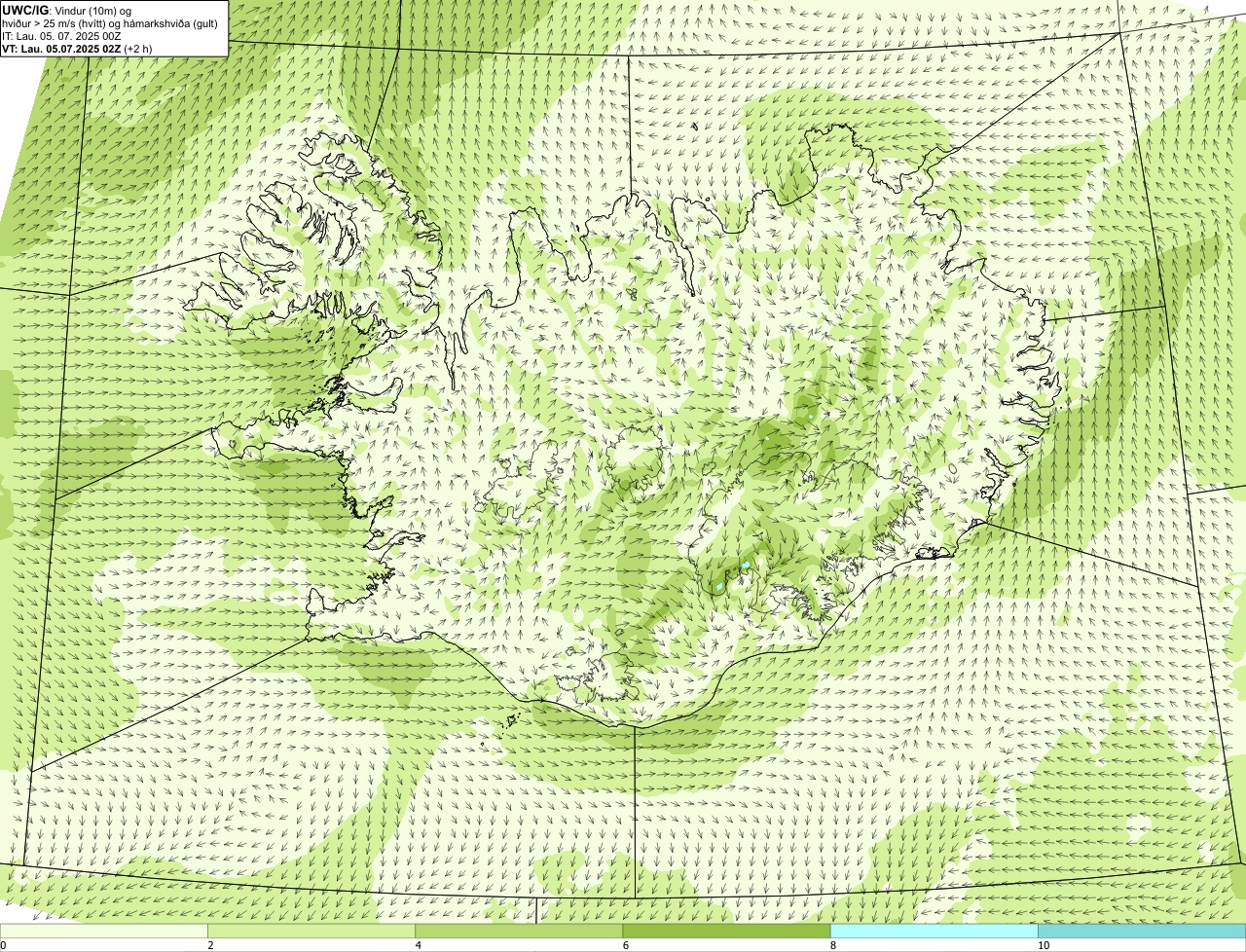Click the legend scale label '4'

point(418,945)
